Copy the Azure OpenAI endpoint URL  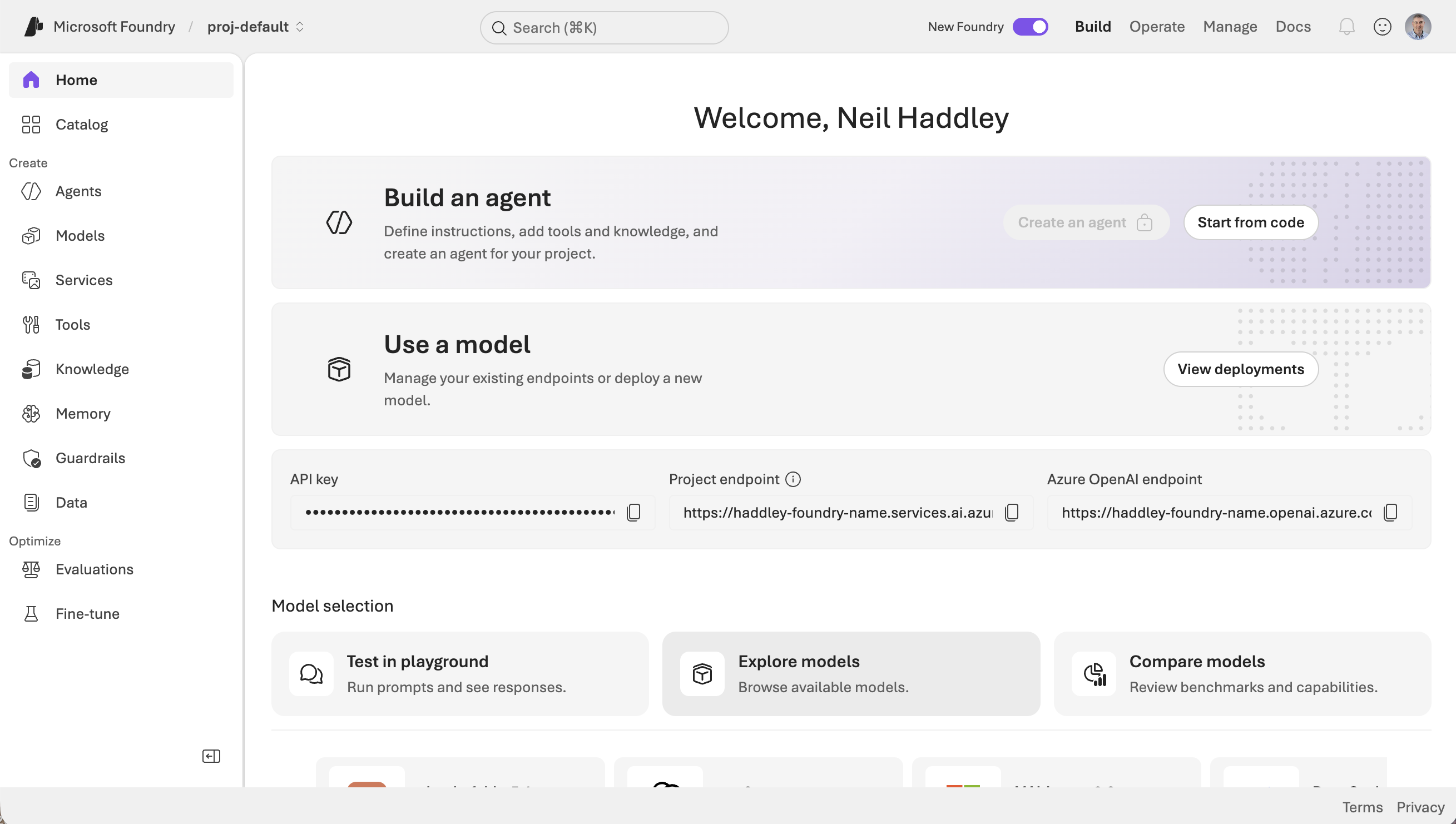[1390, 512]
